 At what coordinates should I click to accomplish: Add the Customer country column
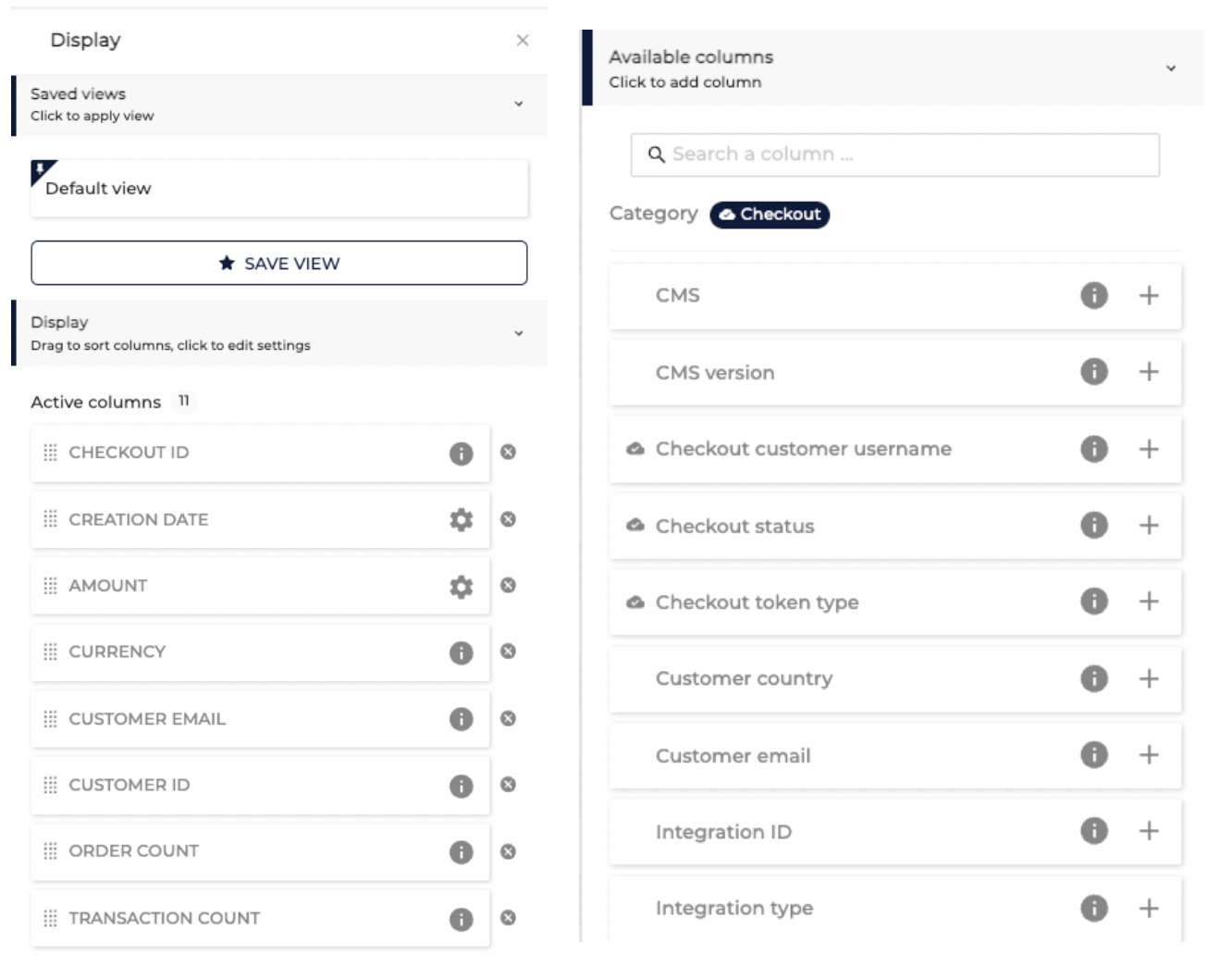1149,679
